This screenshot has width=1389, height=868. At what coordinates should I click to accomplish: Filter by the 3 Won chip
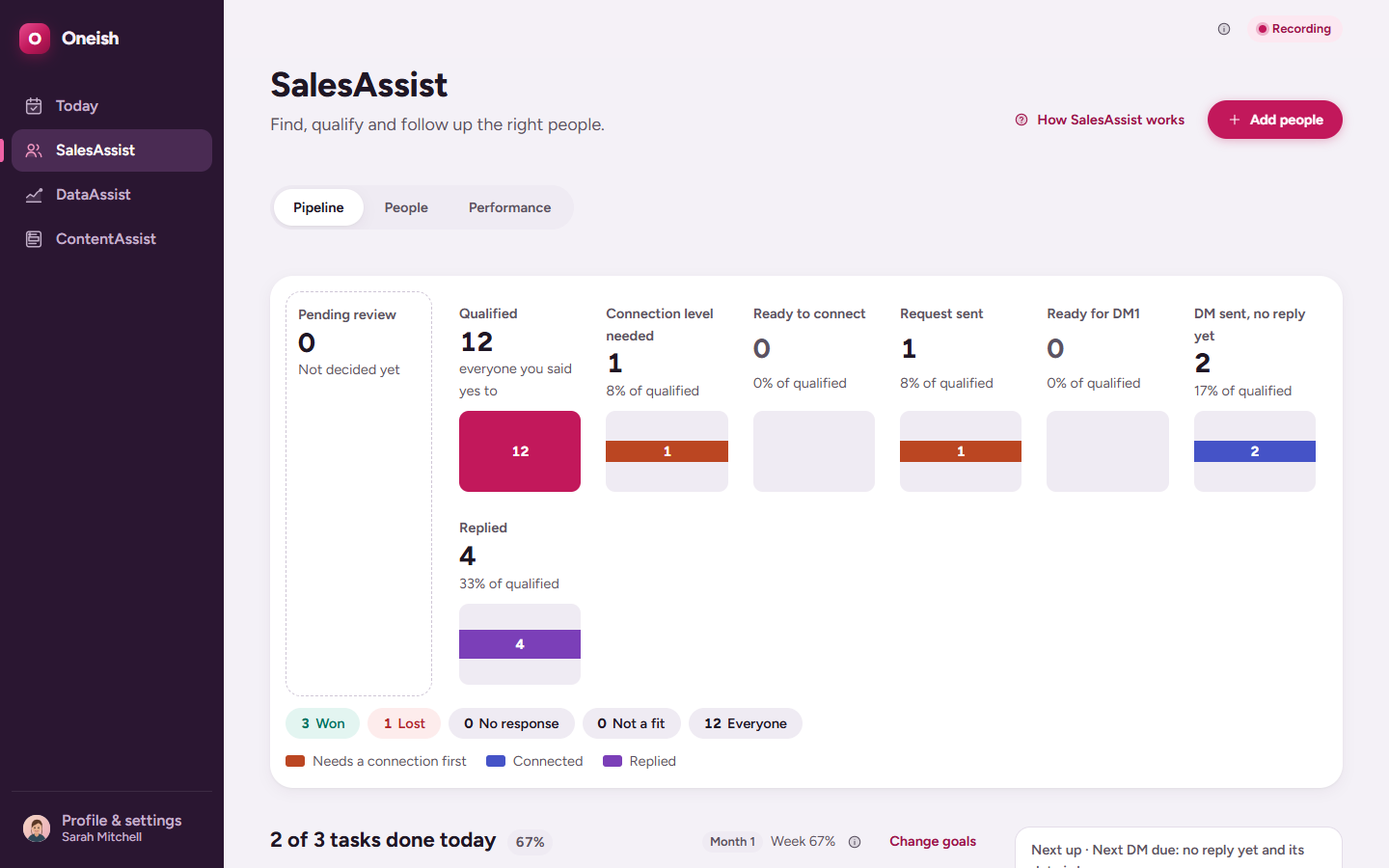pos(322,723)
